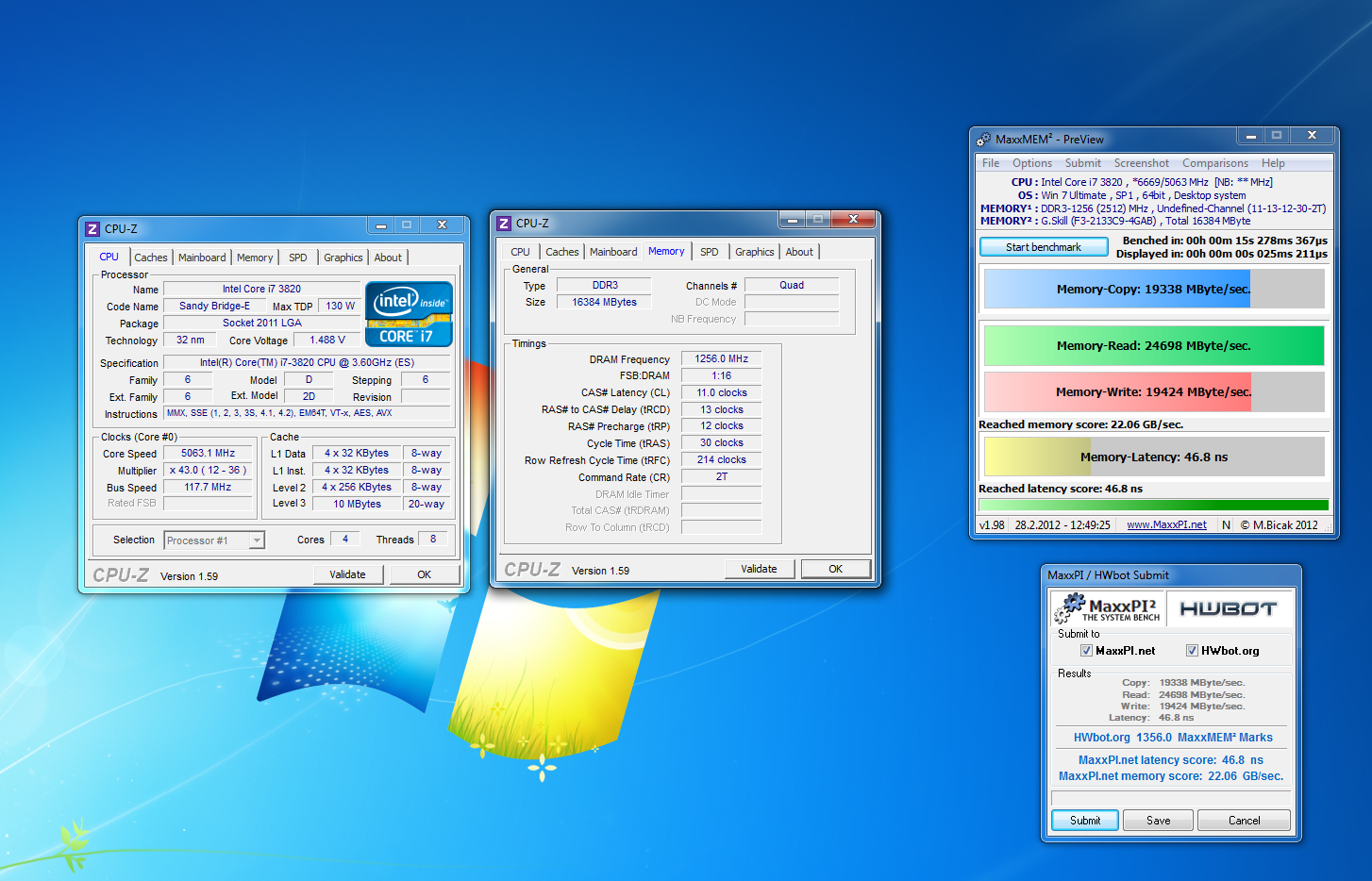Open the www.MaxxPI.net link

[x=1166, y=525]
